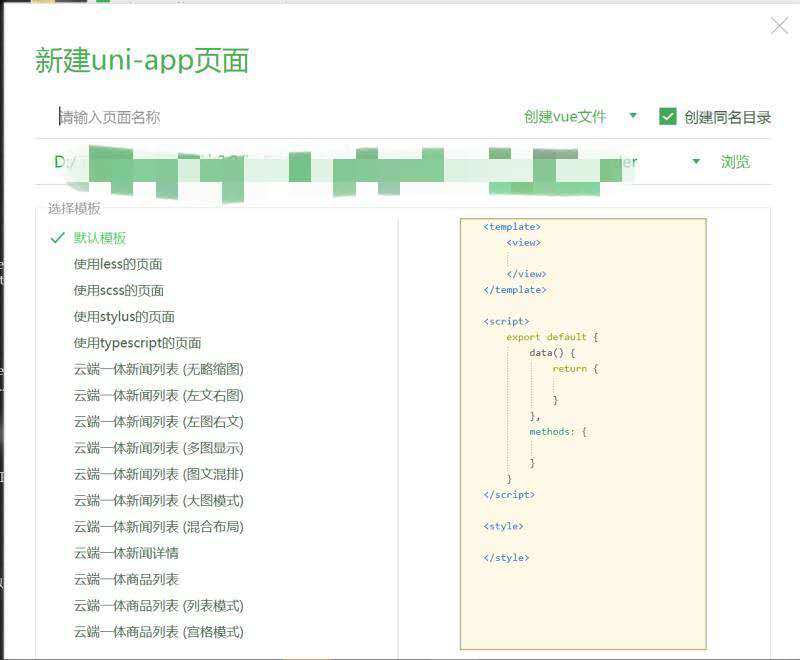Pick 云端一体新闻列表 (左文右图) template

coord(158,396)
